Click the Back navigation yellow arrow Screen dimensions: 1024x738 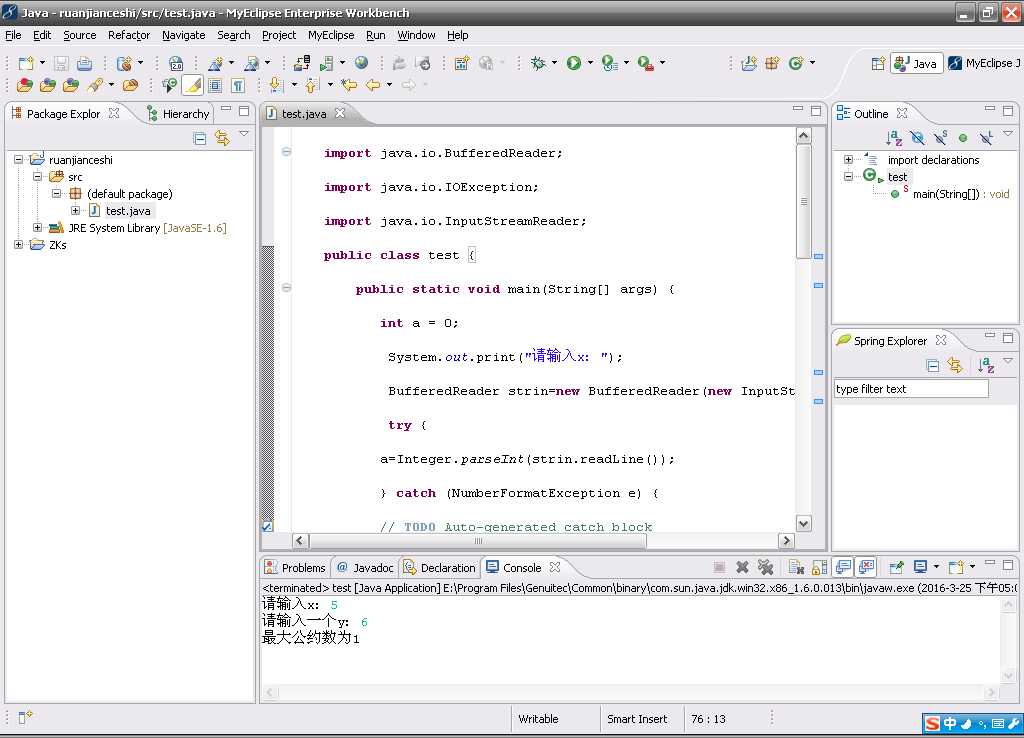373,85
